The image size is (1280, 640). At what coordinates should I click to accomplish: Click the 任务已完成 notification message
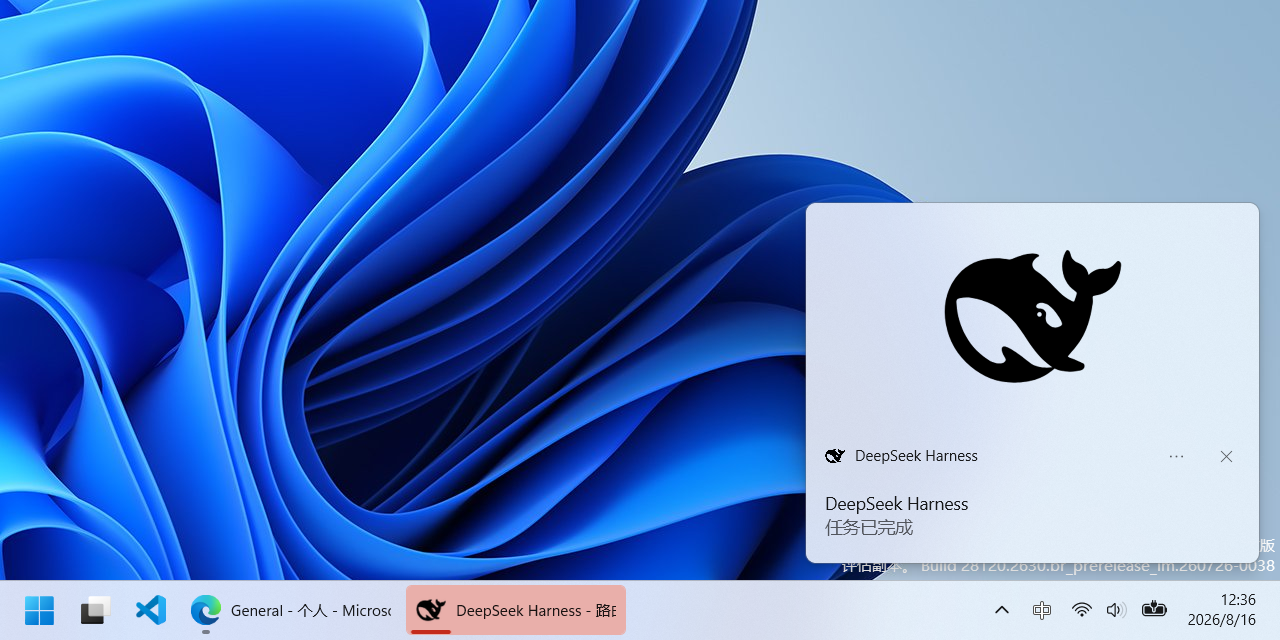869,528
